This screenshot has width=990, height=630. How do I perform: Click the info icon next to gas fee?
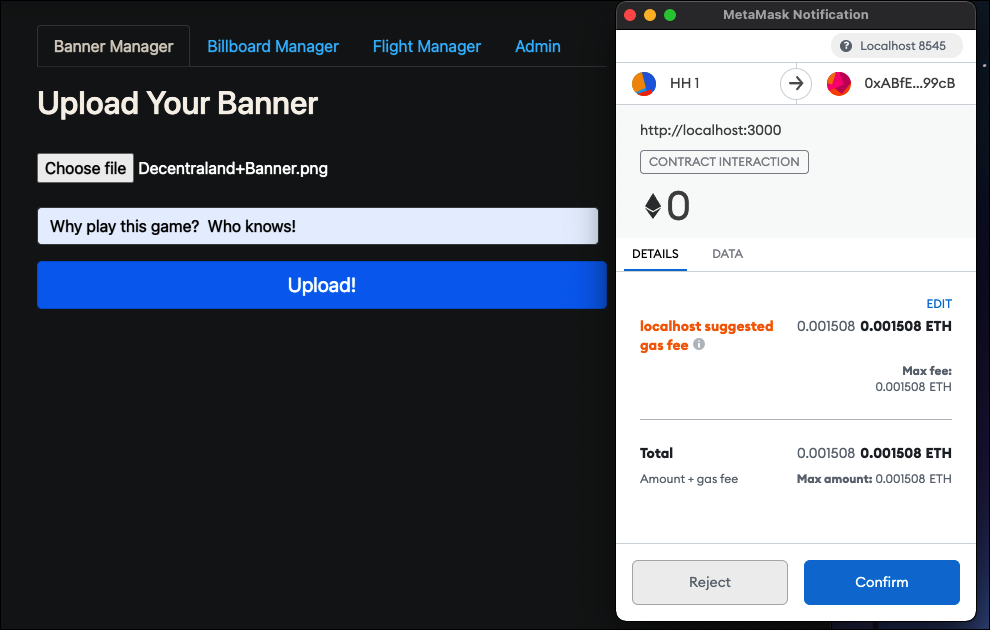pyautogui.click(x=699, y=344)
